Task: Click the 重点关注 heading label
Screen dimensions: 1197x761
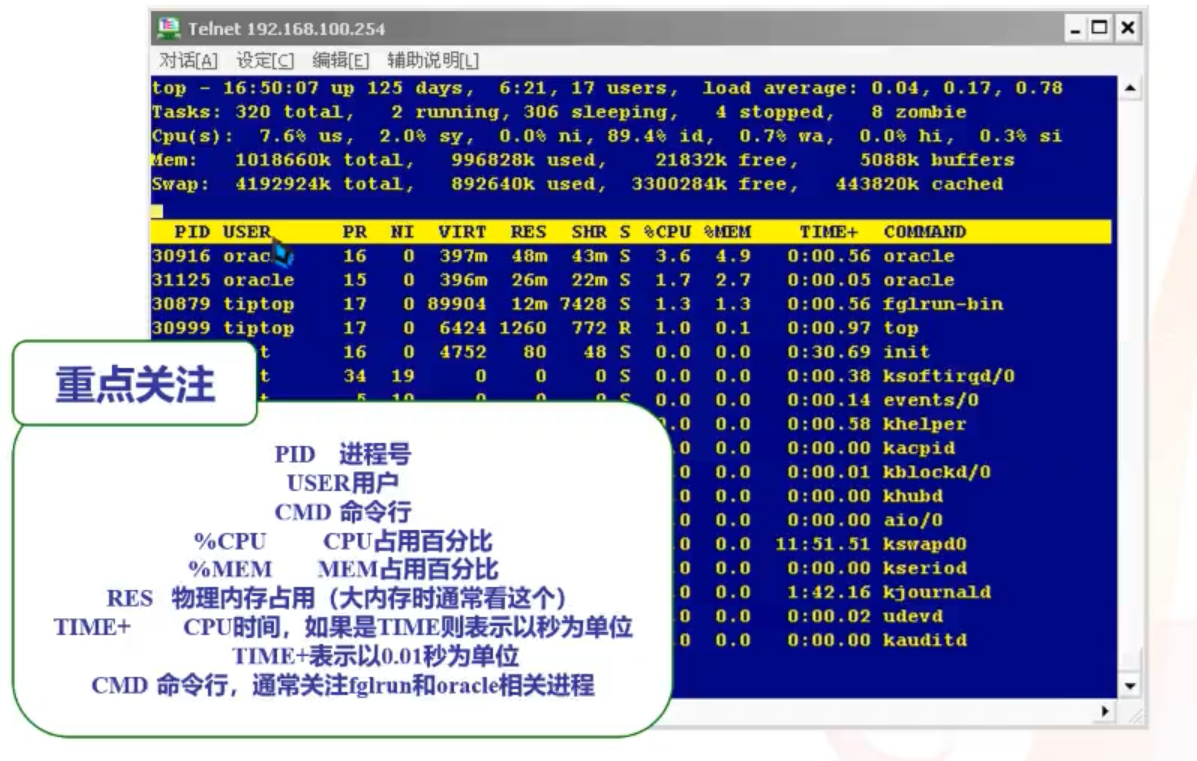Action: (x=135, y=384)
